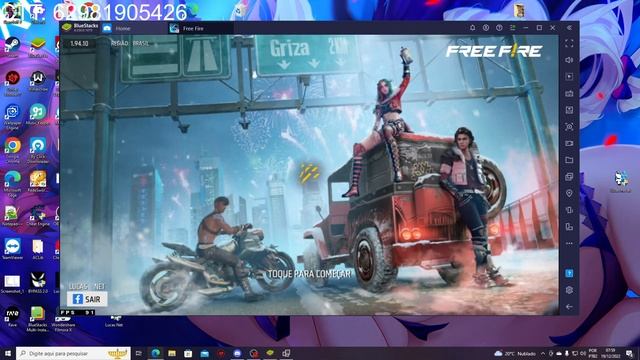The width and height of the screenshot is (640, 360).
Task: Open the BYPASS 2.0 desktop shortcut
Action: (x=38, y=283)
